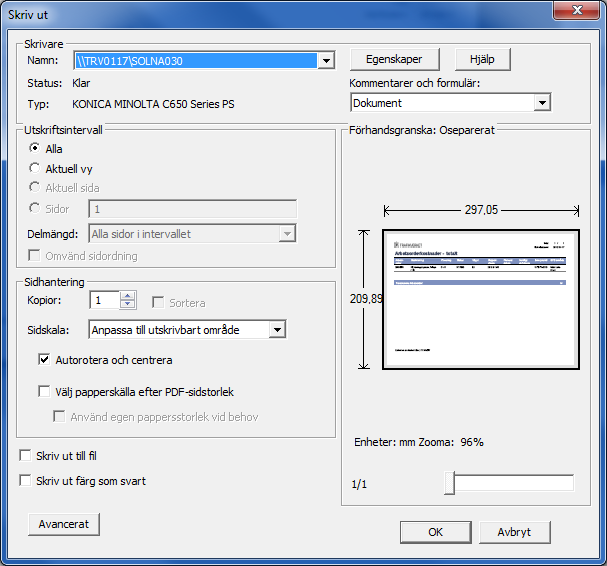
Task: Click the document preview thumbnail
Action: click(x=480, y=299)
